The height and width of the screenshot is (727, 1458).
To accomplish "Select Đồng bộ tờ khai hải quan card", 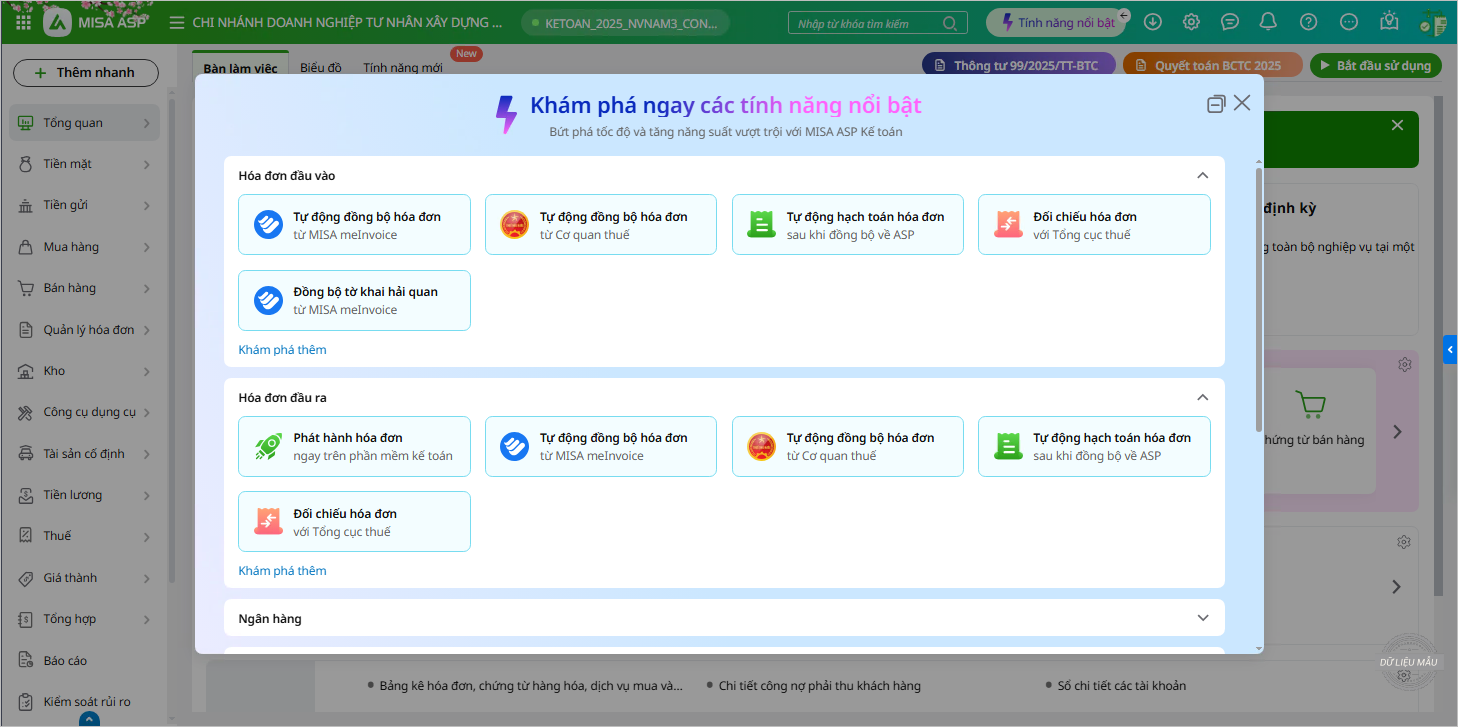I will click(354, 300).
